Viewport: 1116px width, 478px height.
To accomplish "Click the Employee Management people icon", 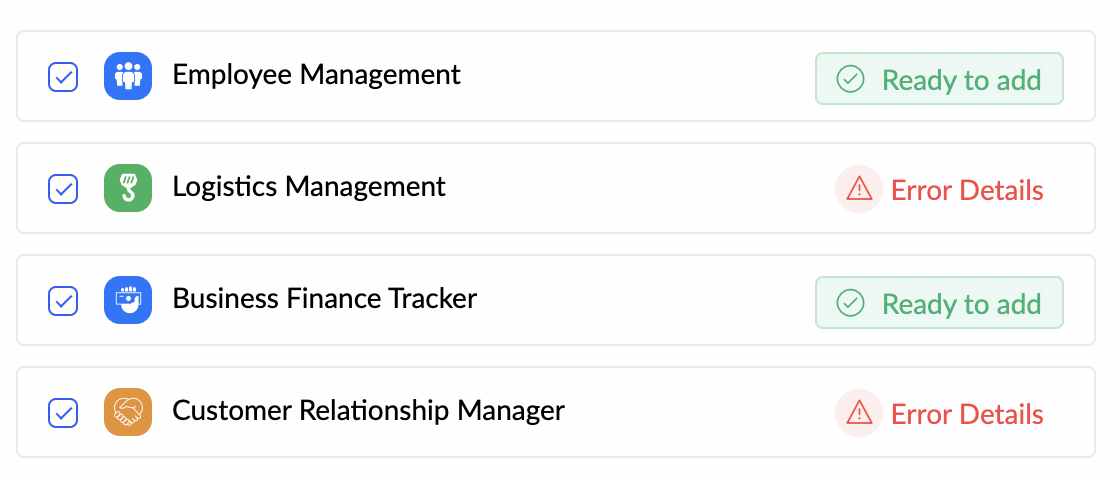I will click(128, 76).
